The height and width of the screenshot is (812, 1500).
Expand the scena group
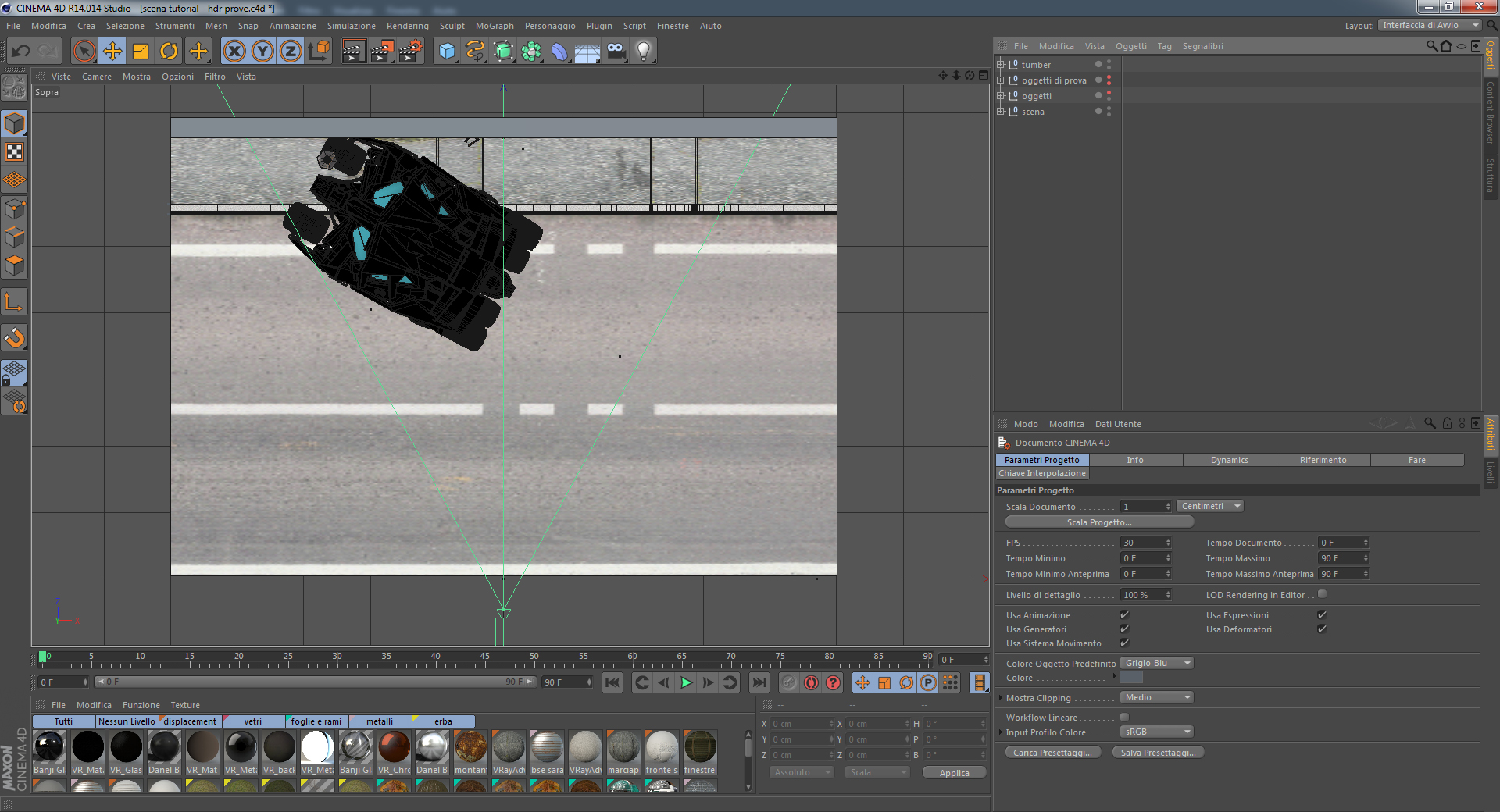1000,112
